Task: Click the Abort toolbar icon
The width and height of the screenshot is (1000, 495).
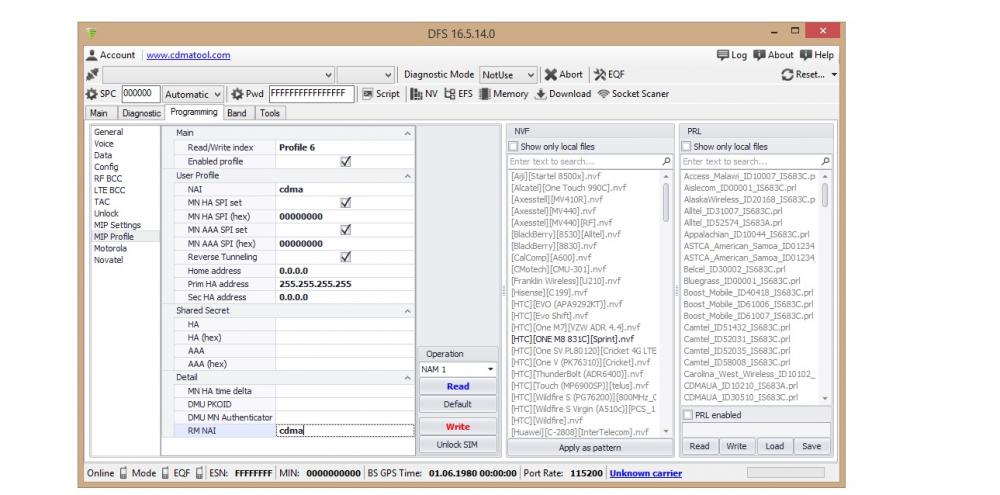Action: tap(563, 75)
